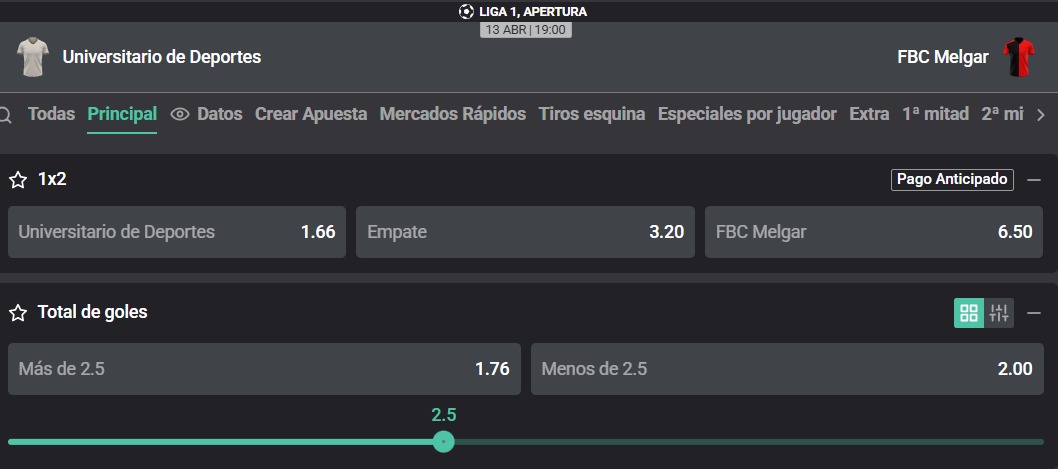
Task: Open the Crear Apuesta tab
Action: (311, 114)
